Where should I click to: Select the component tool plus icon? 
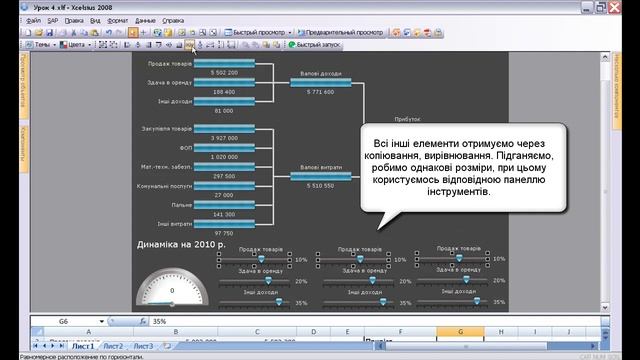(x=143, y=33)
